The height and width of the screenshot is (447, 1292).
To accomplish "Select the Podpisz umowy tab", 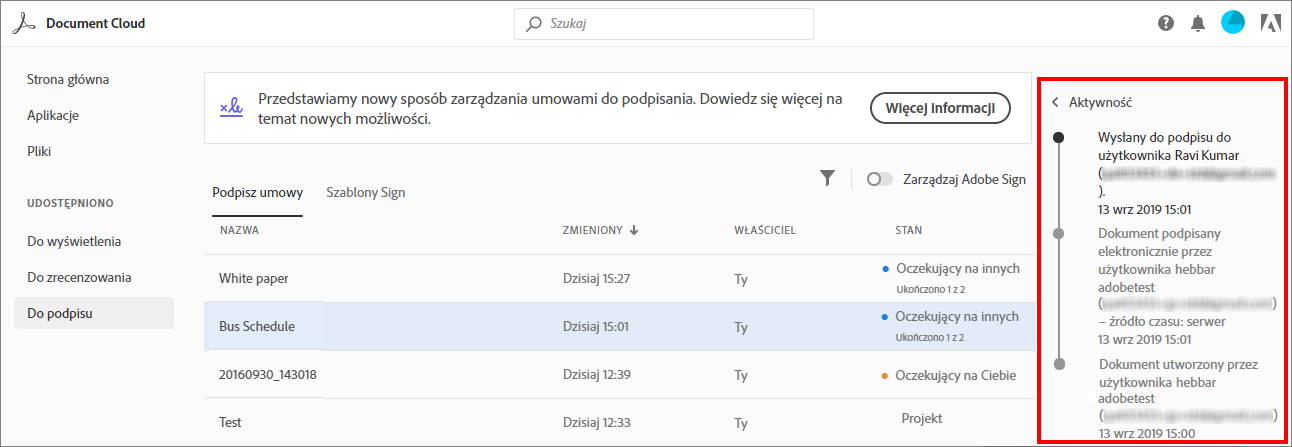I will coord(257,192).
